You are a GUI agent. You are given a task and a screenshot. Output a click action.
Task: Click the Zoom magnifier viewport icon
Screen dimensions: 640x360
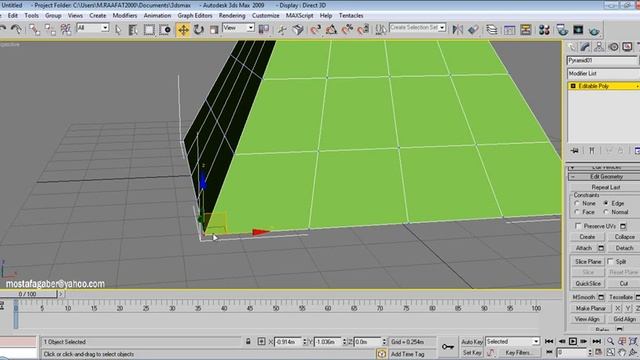click(610, 341)
